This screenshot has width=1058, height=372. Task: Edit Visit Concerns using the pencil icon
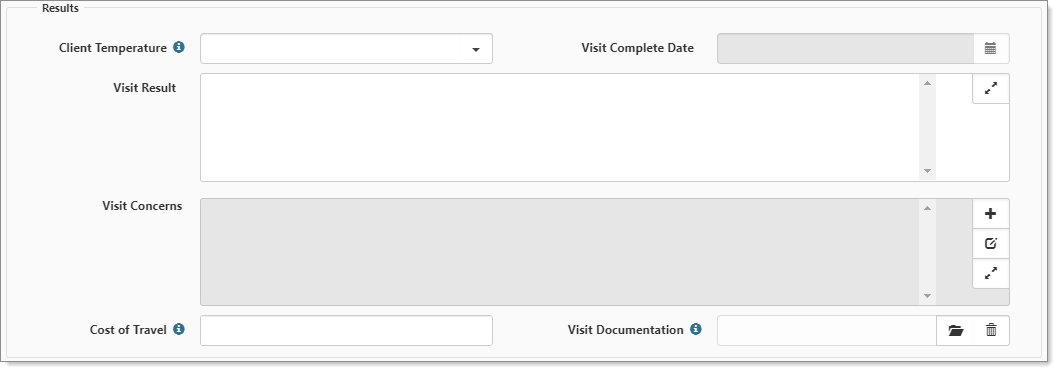991,244
